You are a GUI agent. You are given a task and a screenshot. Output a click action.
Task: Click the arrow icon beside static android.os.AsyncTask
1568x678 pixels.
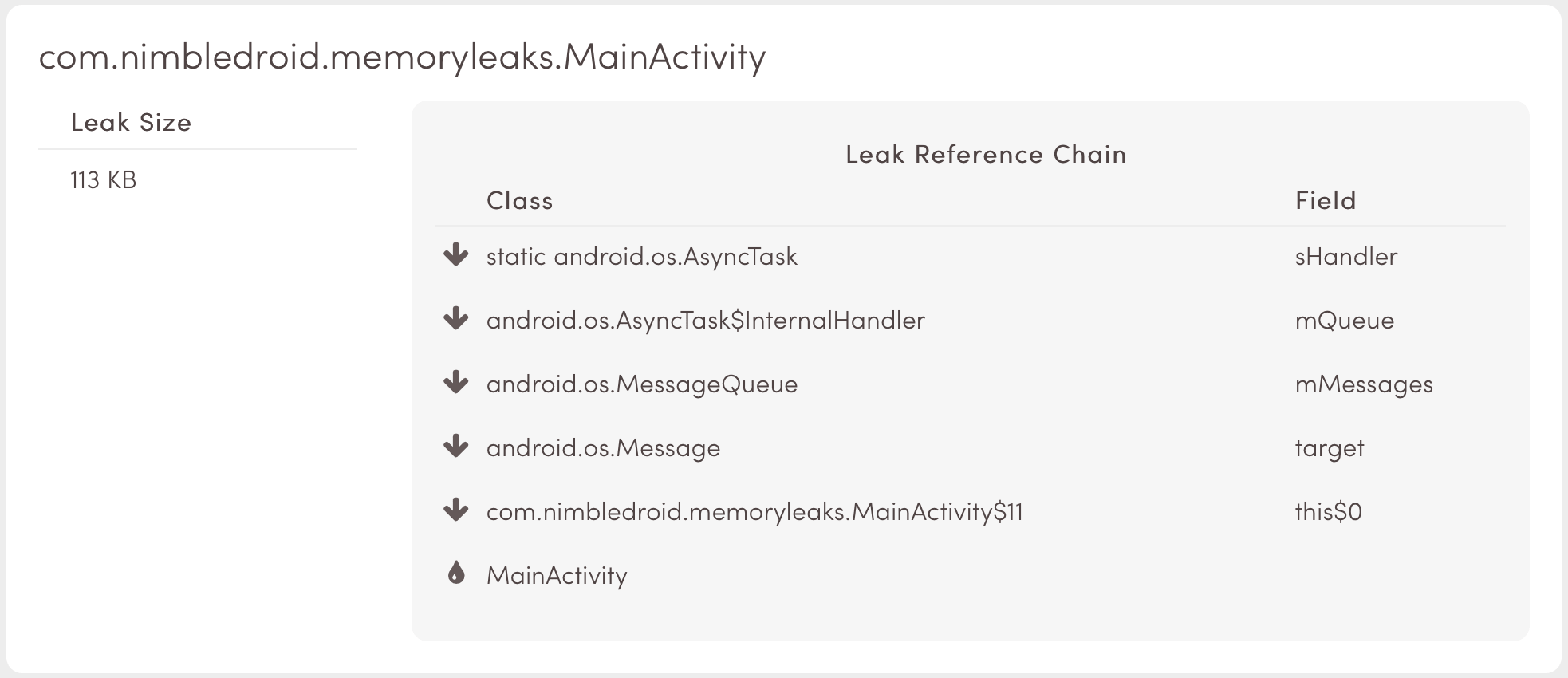tap(455, 255)
